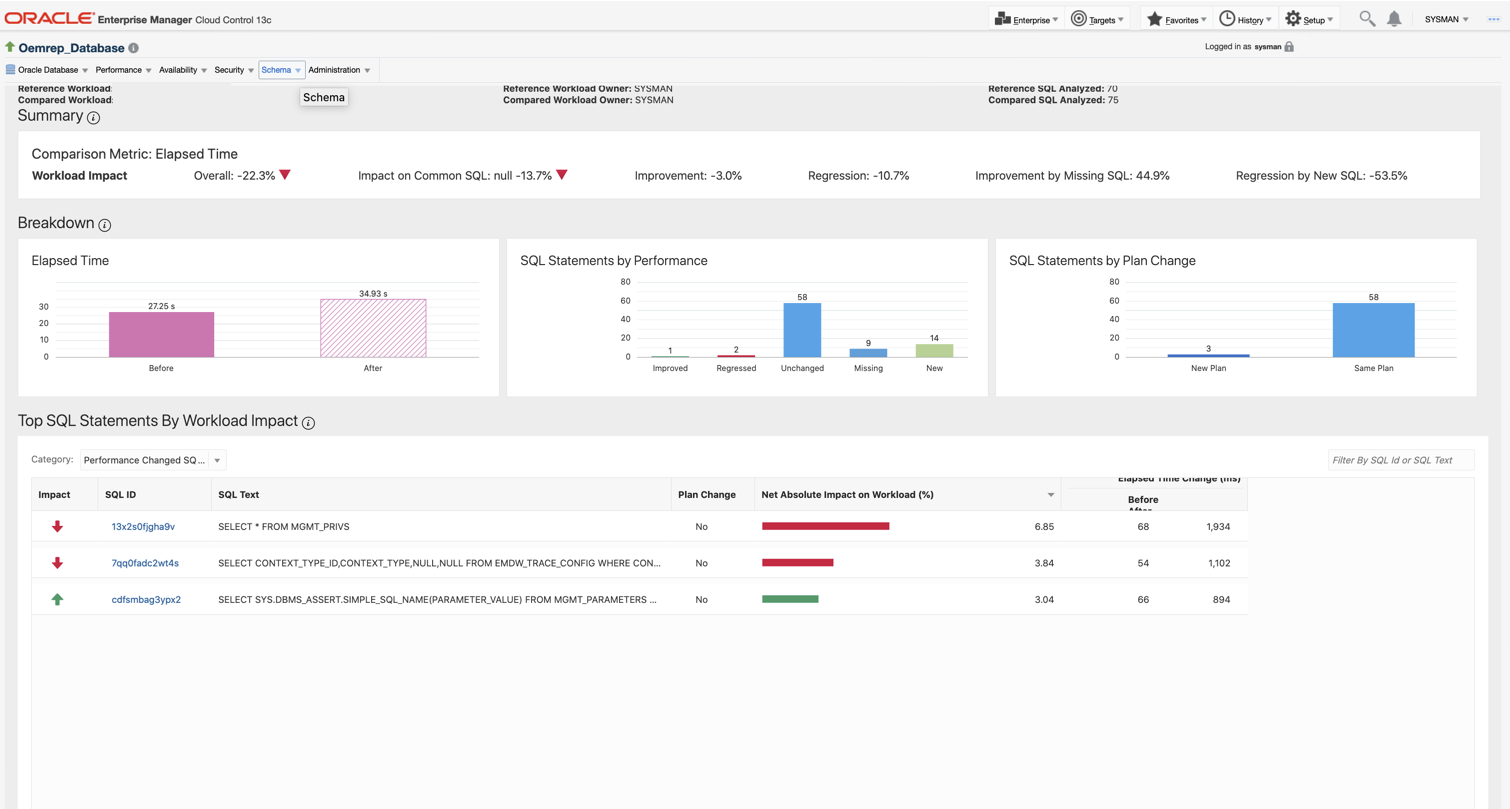
Task: Click the Oracle logo
Action: coord(50,19)
